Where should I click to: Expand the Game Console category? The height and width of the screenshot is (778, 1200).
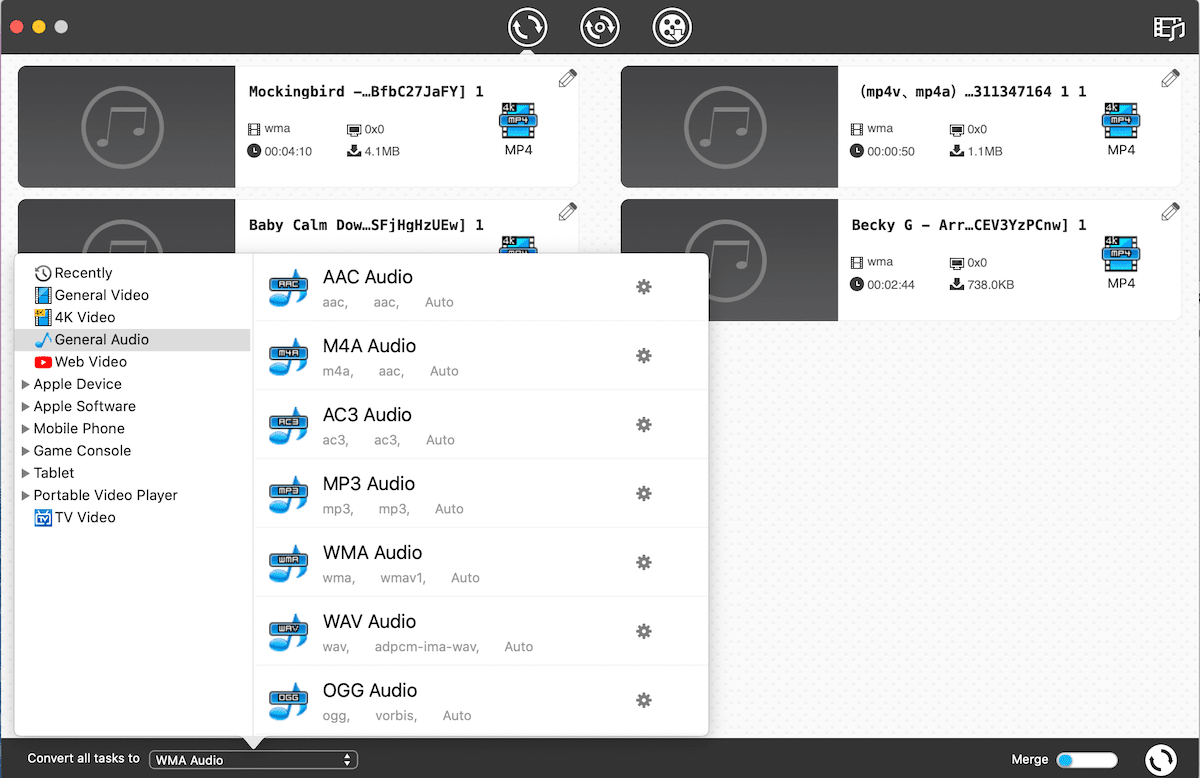pyautogui.click(x=82, y=451)
